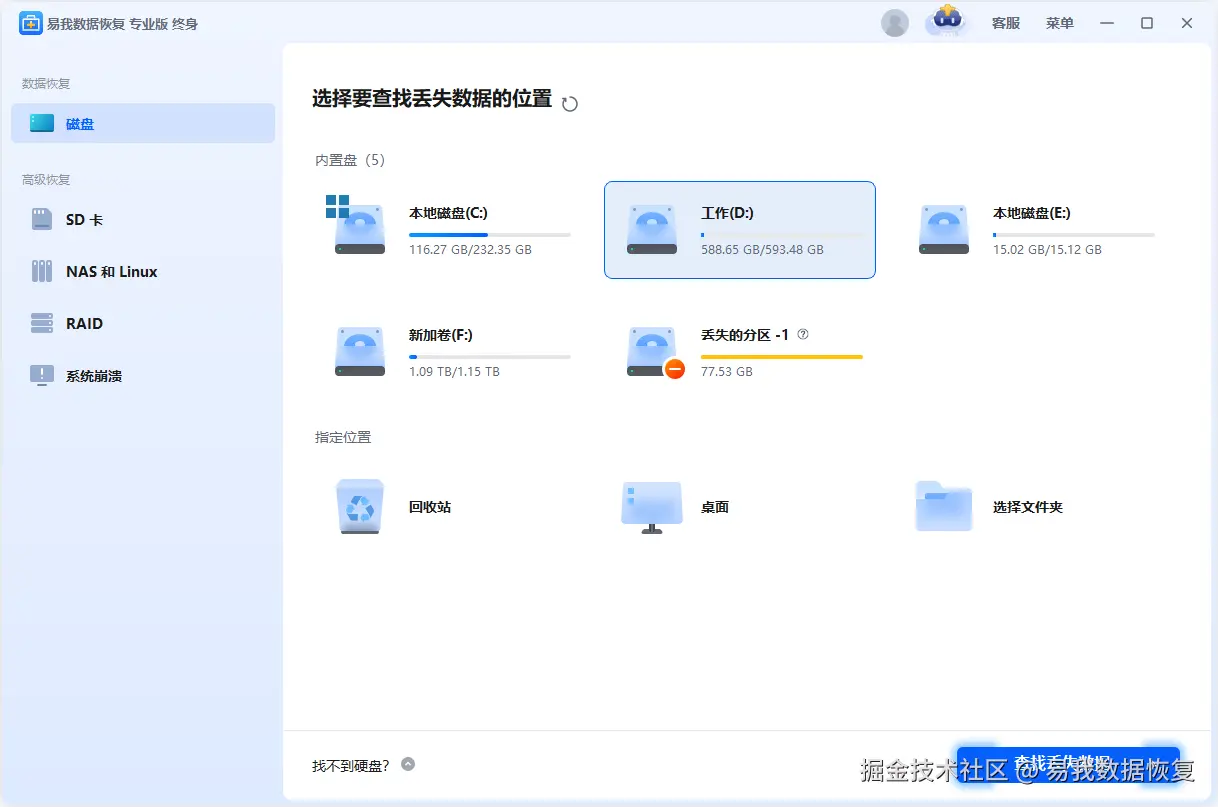1218x807 pixels.
Task: Choose 选择文件夹 label
Action: 1028,507
